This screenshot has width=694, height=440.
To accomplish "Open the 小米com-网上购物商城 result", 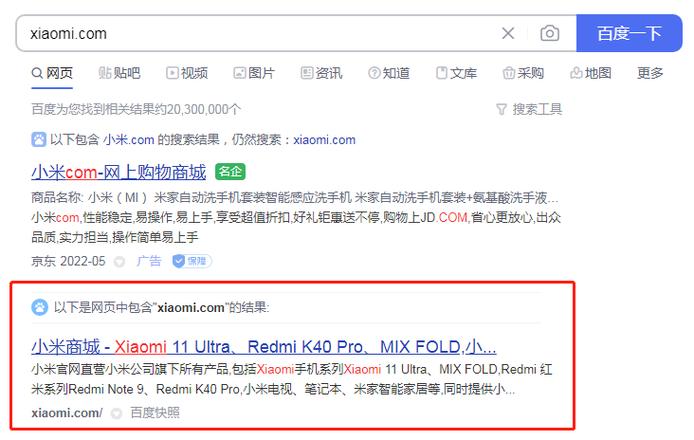I will [119, 172].
